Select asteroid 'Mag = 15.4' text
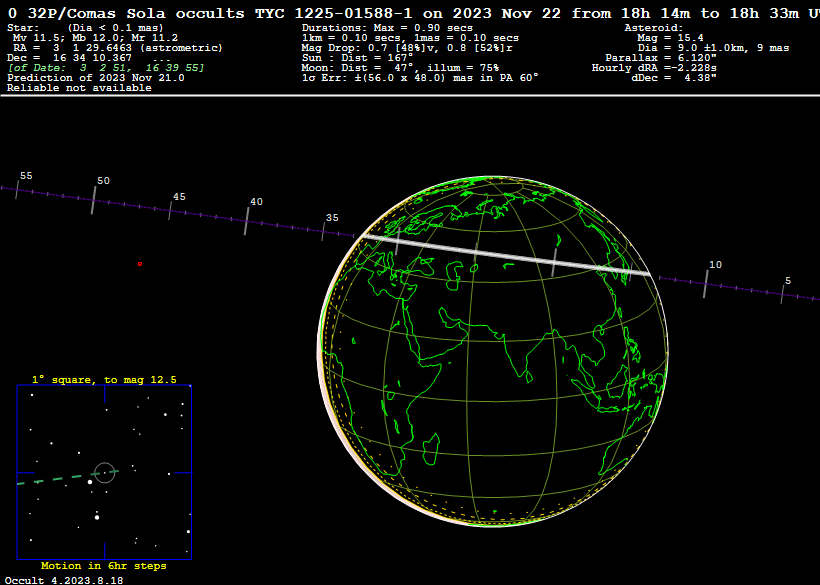This screenshot has width=820, height=585. (x=670, y=38)
